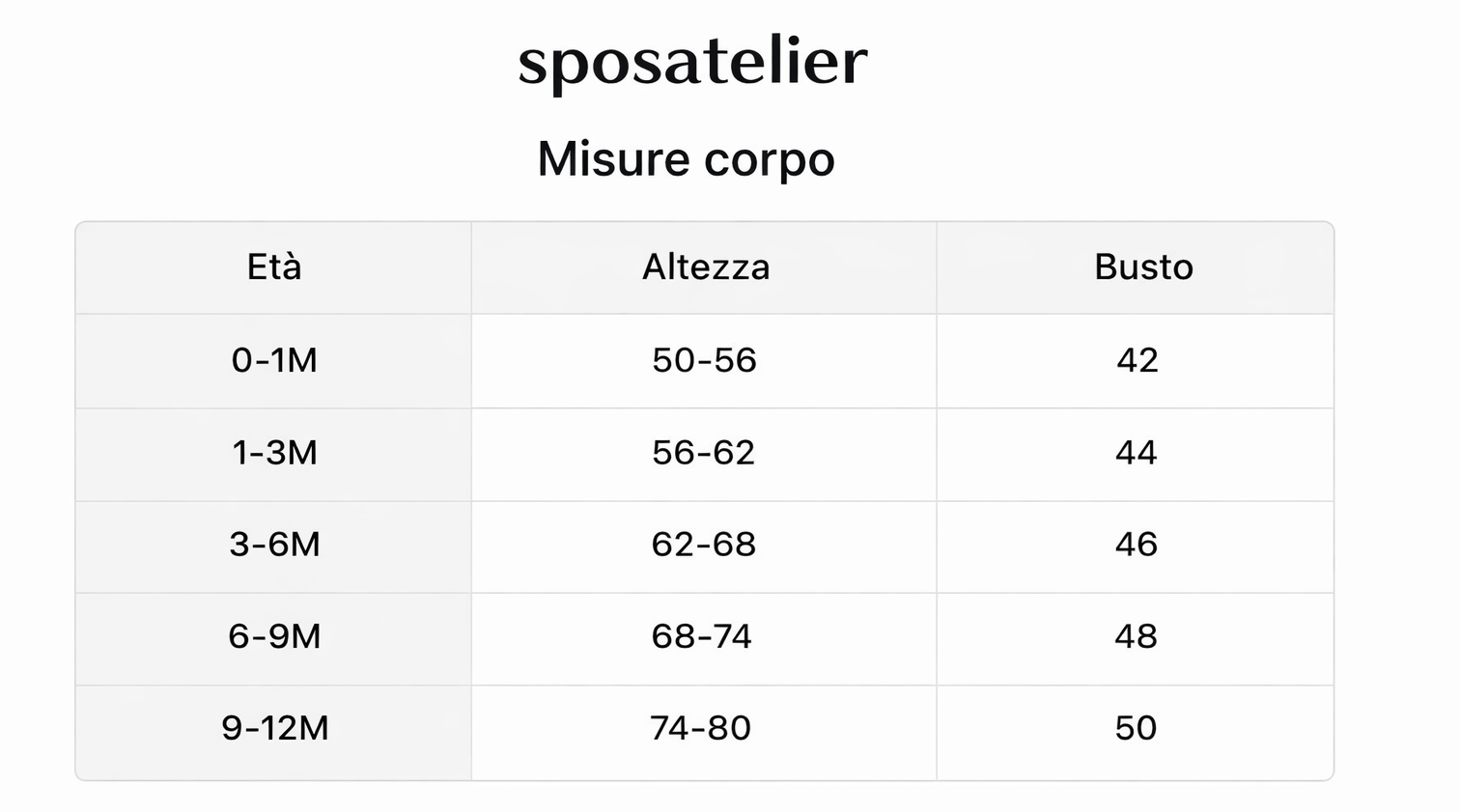
Task: Click the bust value 46
Action: [1136, 545]
